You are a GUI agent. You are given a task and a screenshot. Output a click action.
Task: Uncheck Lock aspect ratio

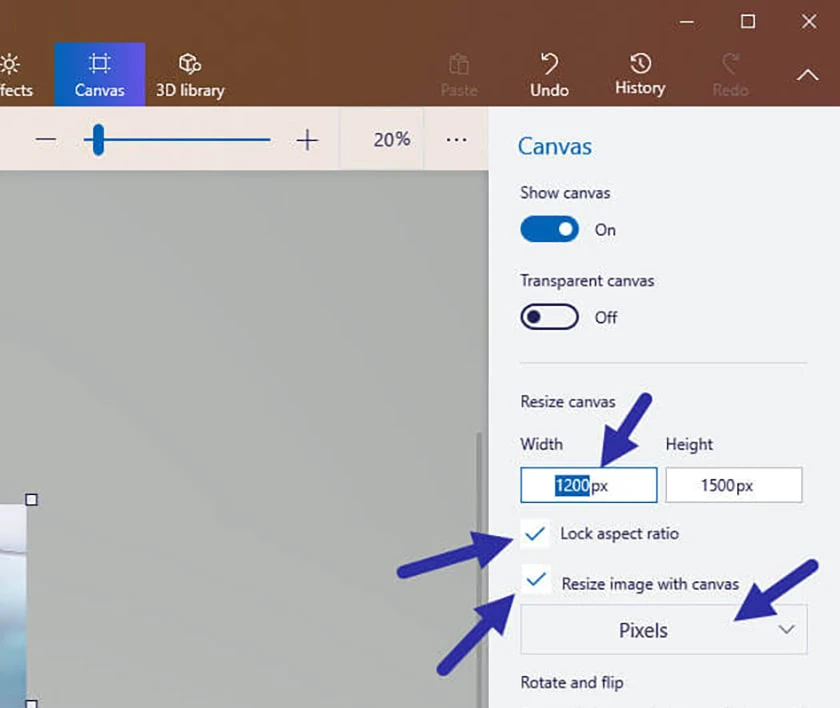[535, 533]
